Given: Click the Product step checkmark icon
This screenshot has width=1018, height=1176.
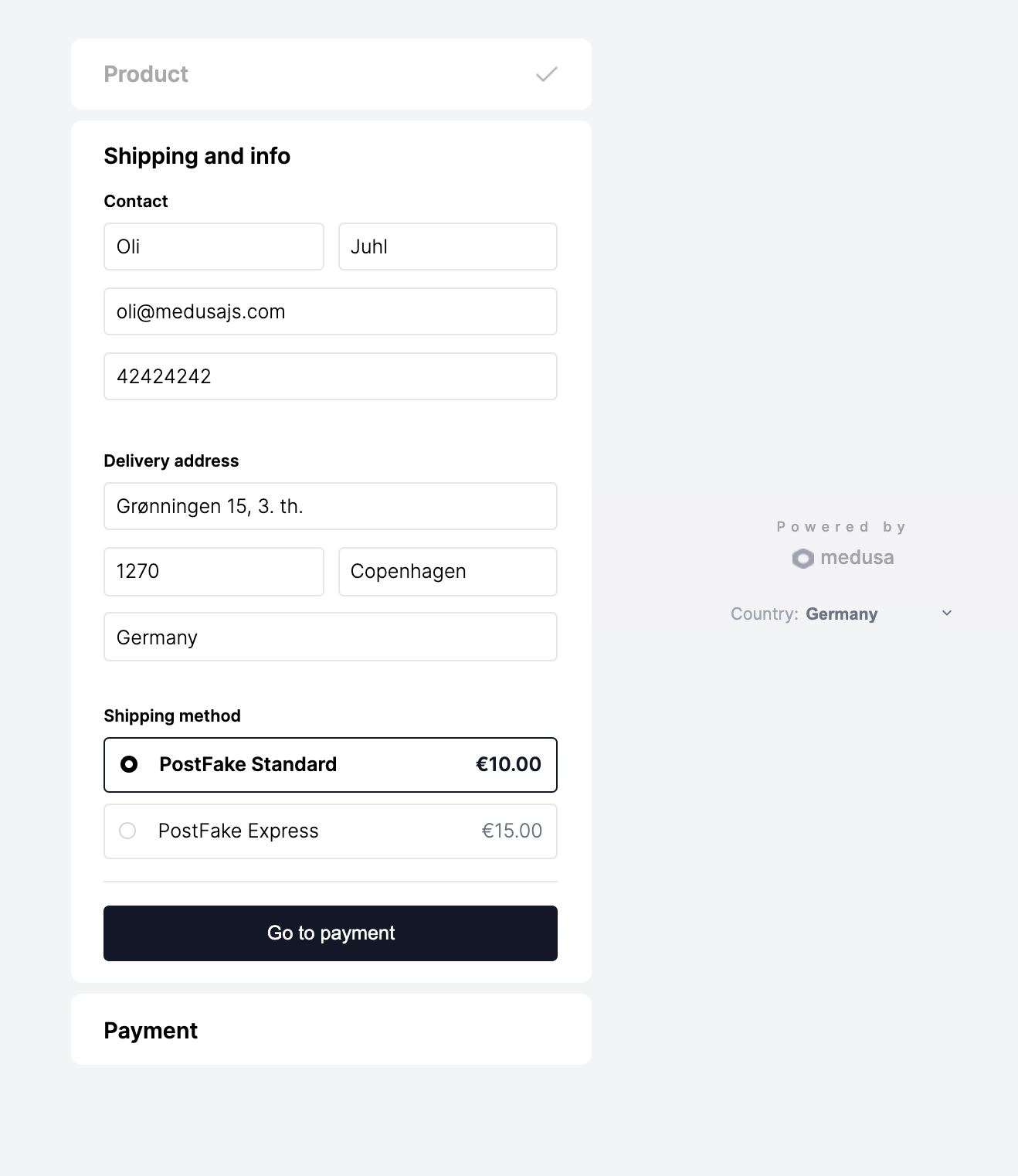Looking at the screenshot, I should coord(547,74).
